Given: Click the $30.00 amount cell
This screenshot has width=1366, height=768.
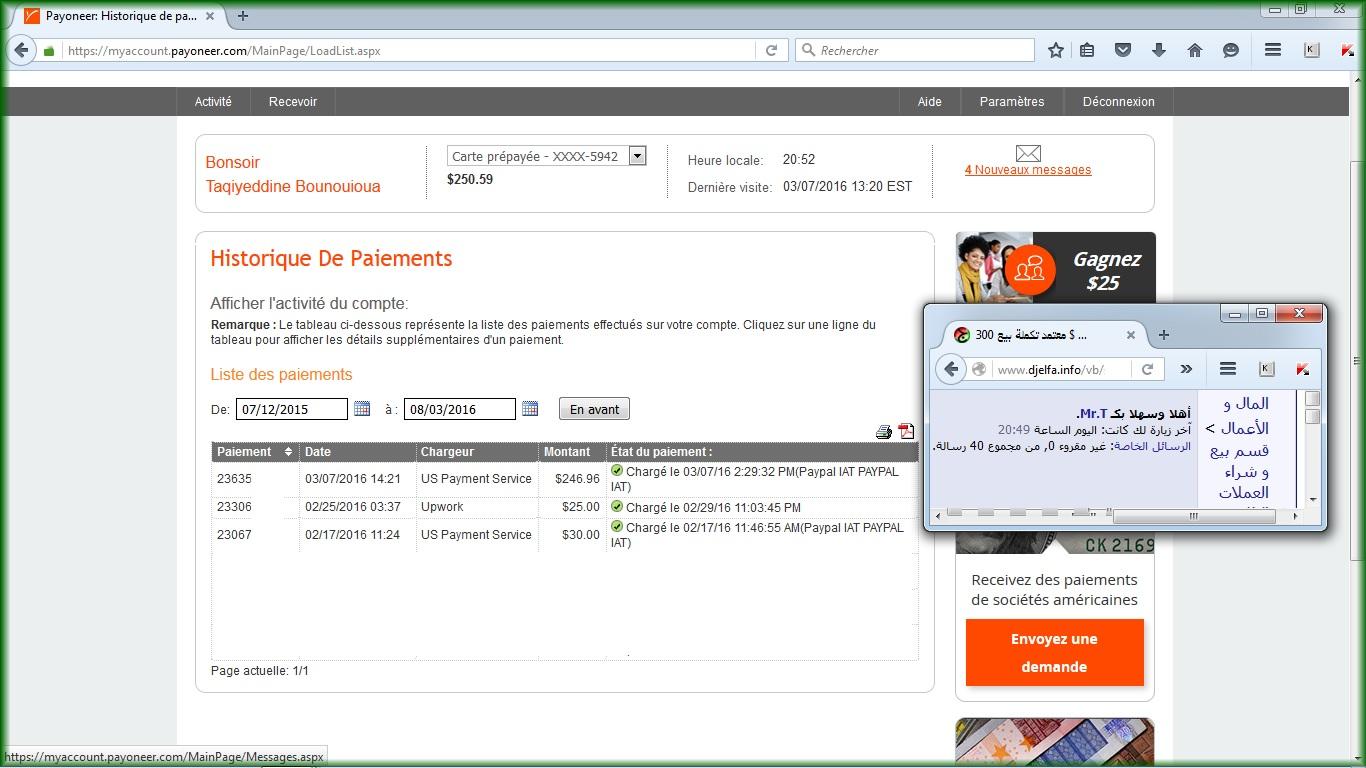Looking at the screenshot, I should click(x=581, y=535).
